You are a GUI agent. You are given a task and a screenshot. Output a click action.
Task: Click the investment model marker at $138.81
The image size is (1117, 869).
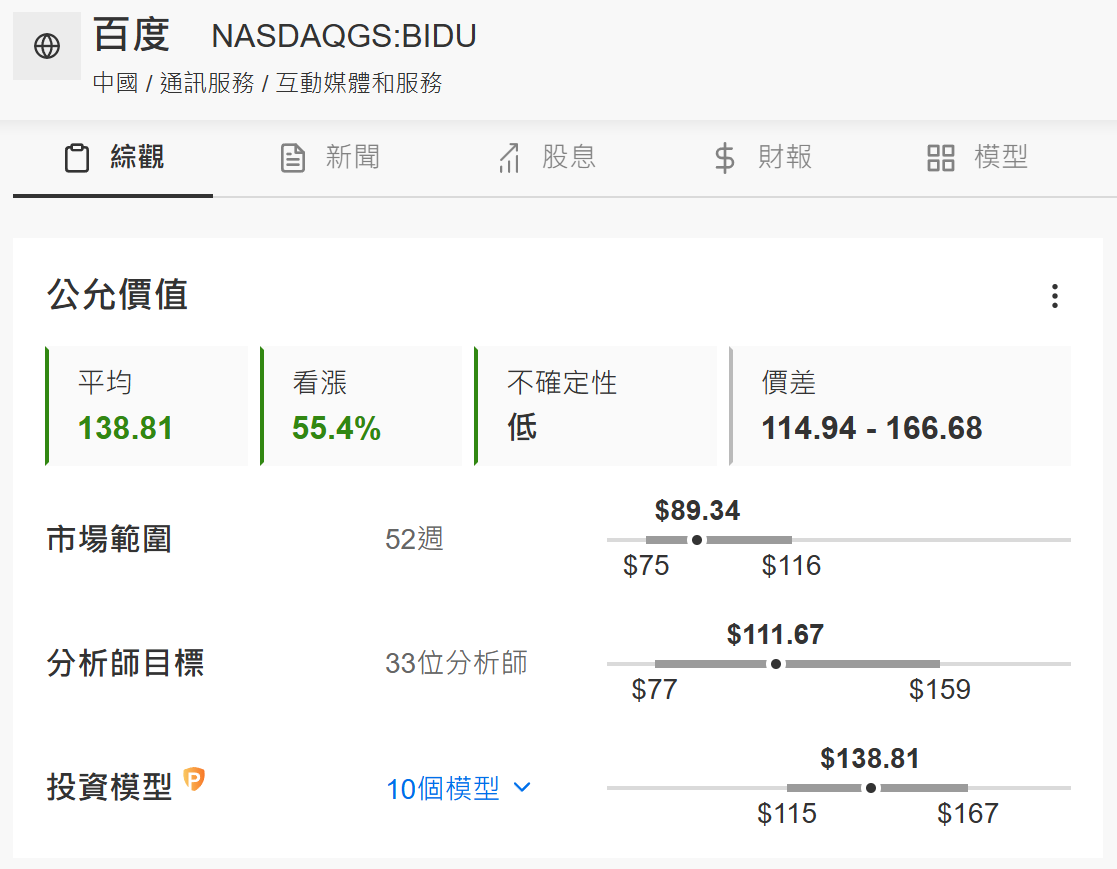click(x=871, y=788)
